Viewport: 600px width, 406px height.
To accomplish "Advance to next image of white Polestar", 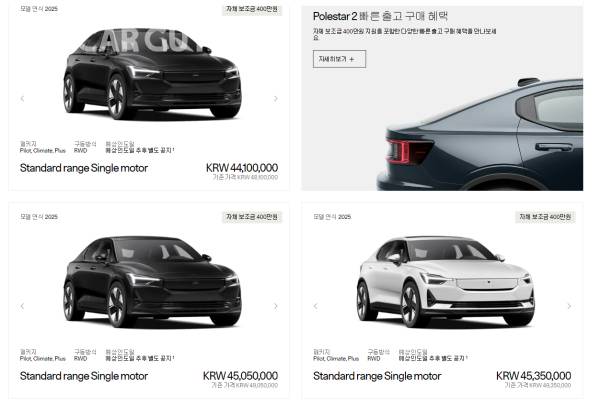I will pyautogui.click(x=569, y=306).
